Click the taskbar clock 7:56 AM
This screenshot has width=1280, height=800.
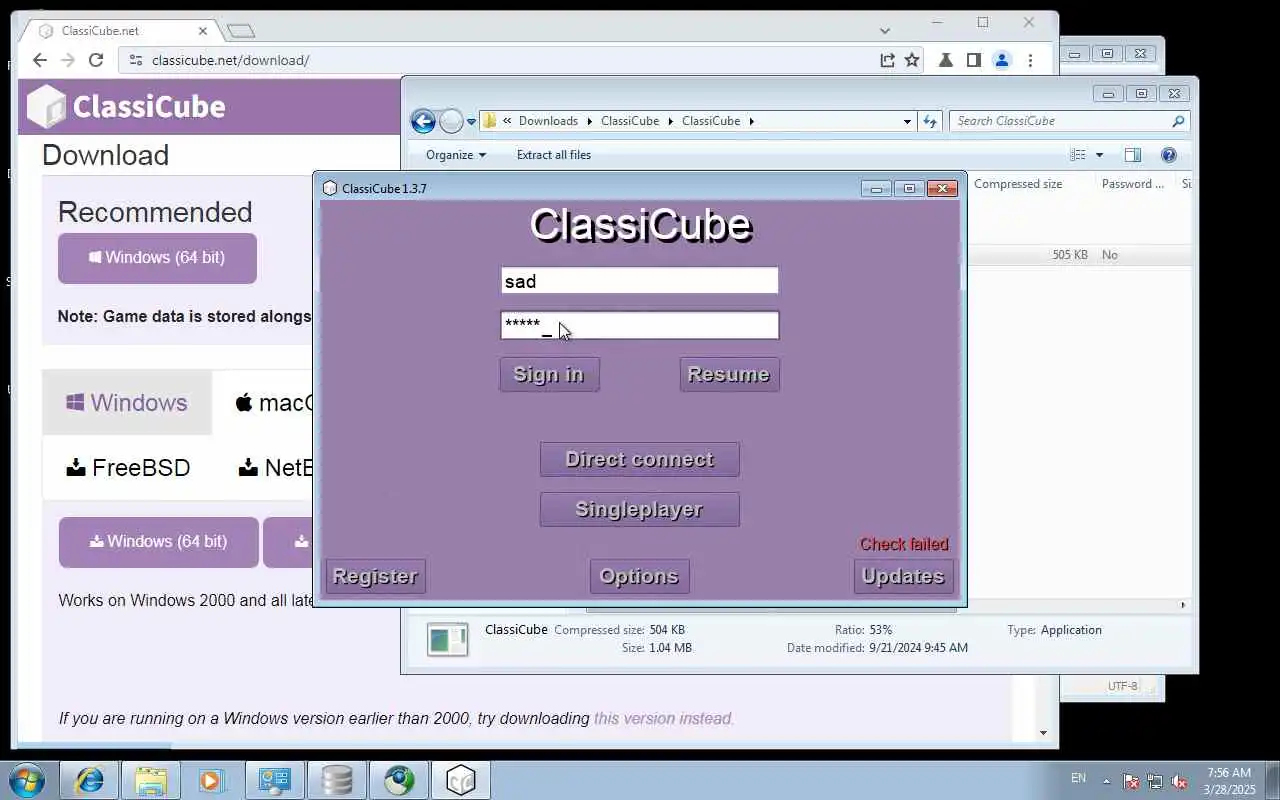click(1229, 773)
